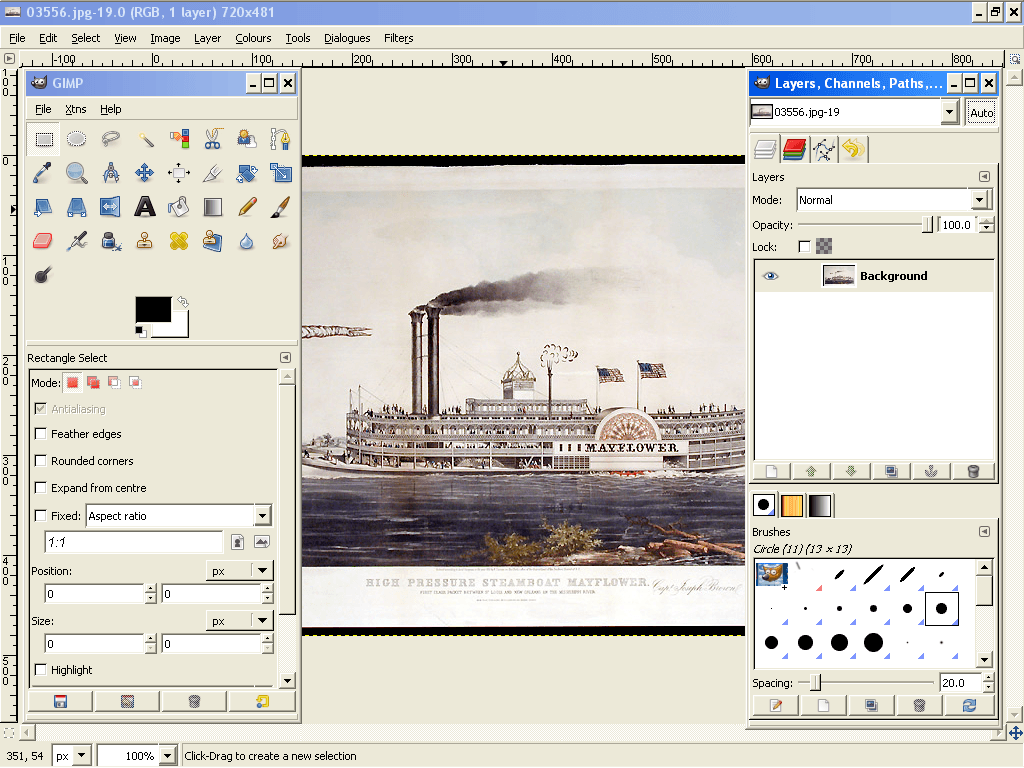Check the Expand from centre option

click(43, 488)
